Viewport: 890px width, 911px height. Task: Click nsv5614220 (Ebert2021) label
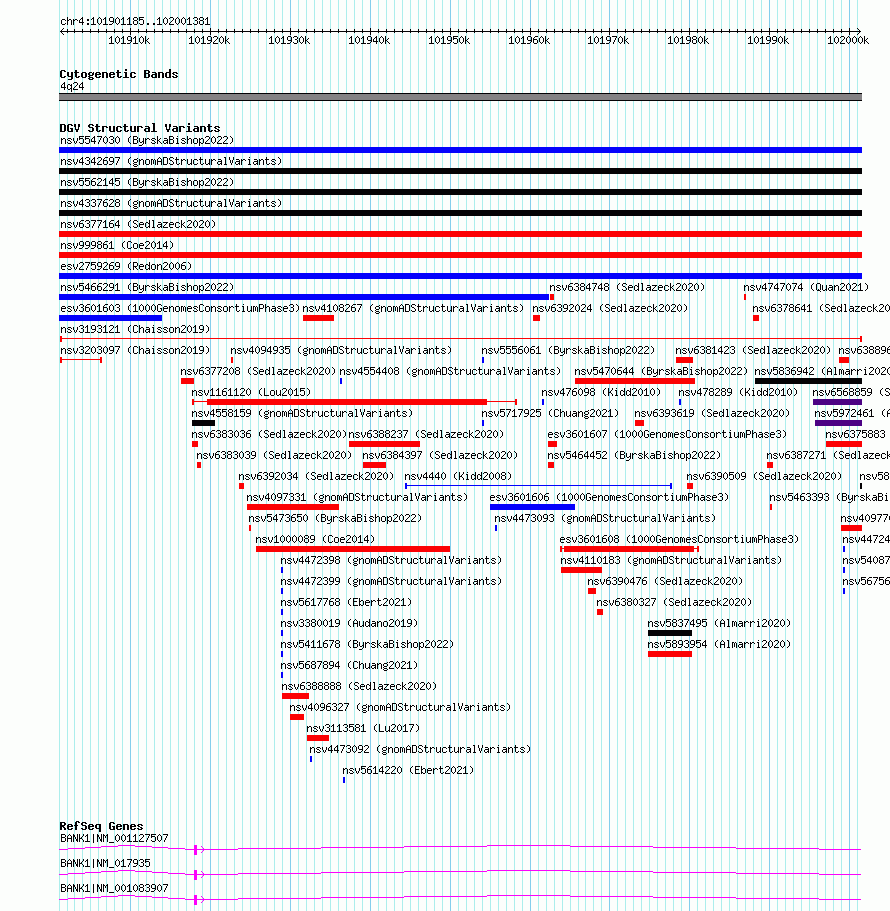[408, 768]
